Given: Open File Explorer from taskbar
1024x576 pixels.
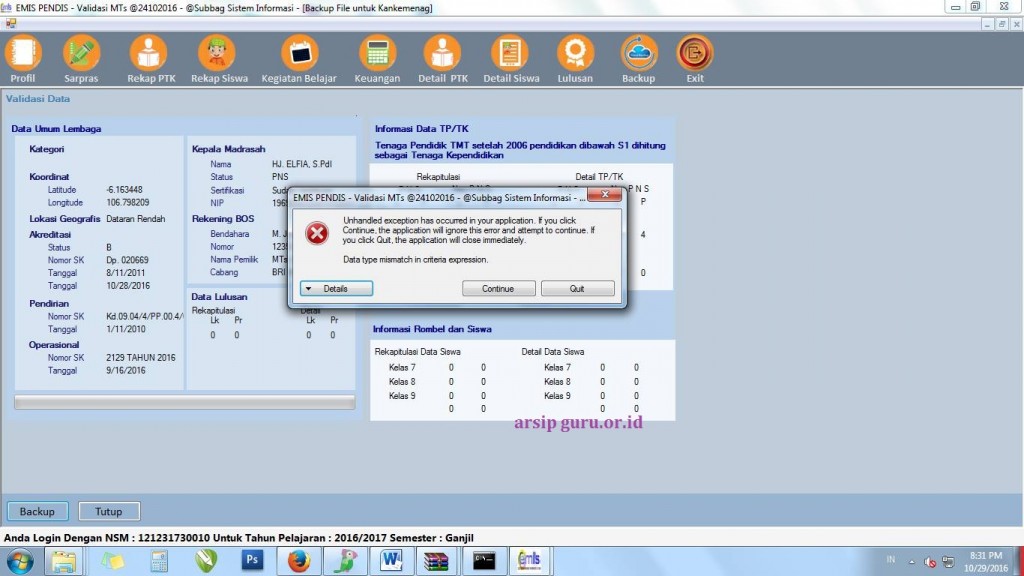Looking at the screenshot, I should pos(63,561).
